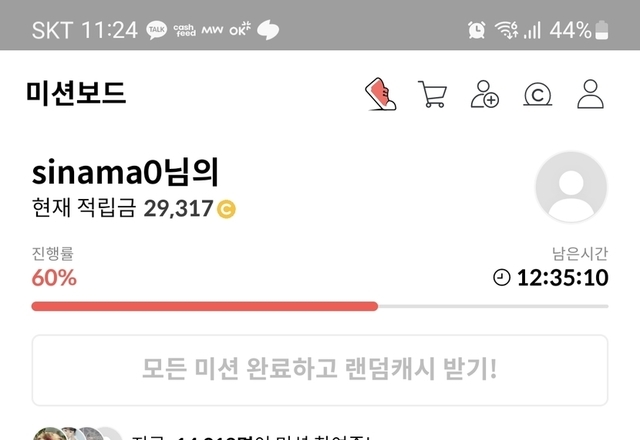Open the cash coin C icon
The width and height of the screenshot is (640, 440).
coord(538,95)
